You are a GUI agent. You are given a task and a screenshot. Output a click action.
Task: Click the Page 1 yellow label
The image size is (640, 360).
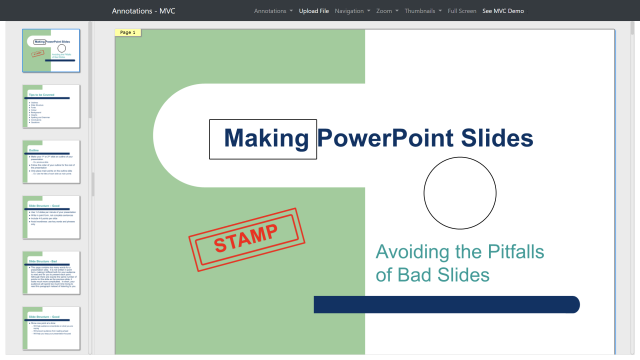click(128, 32)
